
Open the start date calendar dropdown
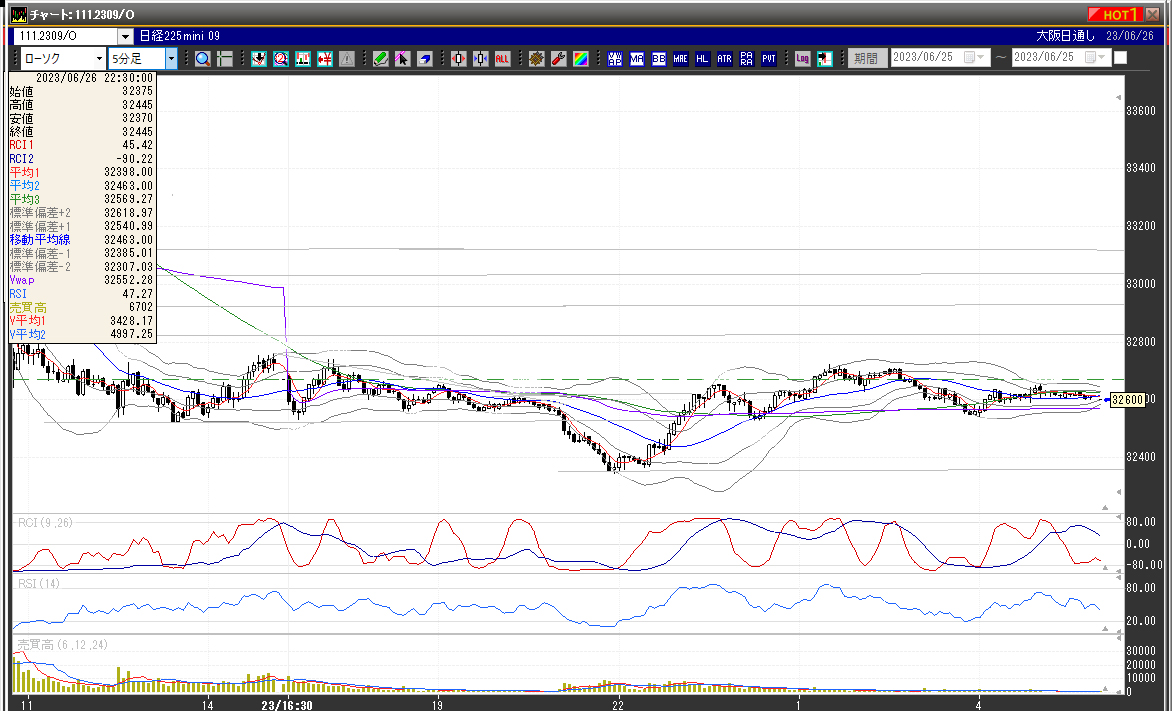click(975, 58)
